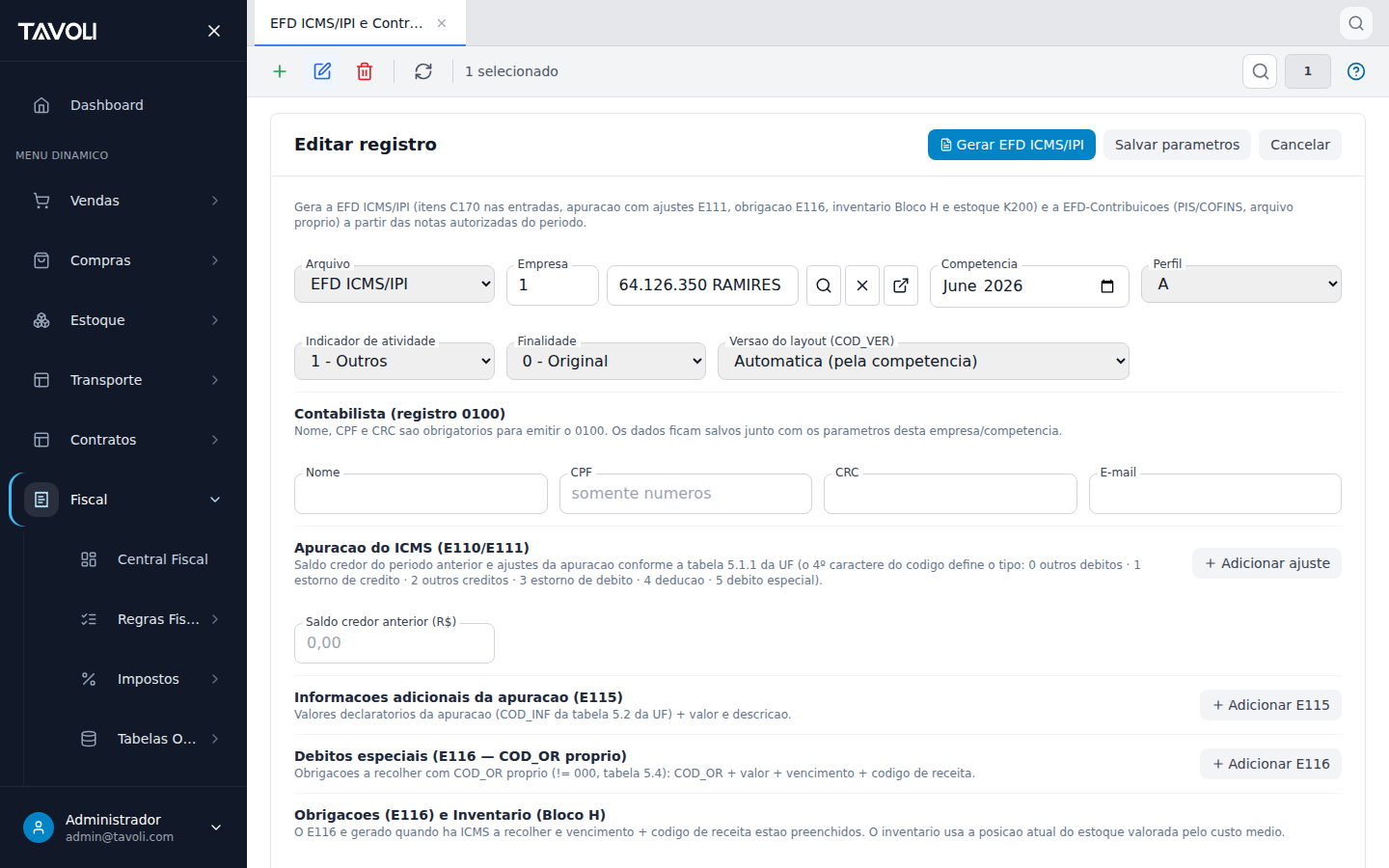Click the page number 1 button
The width and height of the screenshot is (1389, 868).
click(1308, 71)
